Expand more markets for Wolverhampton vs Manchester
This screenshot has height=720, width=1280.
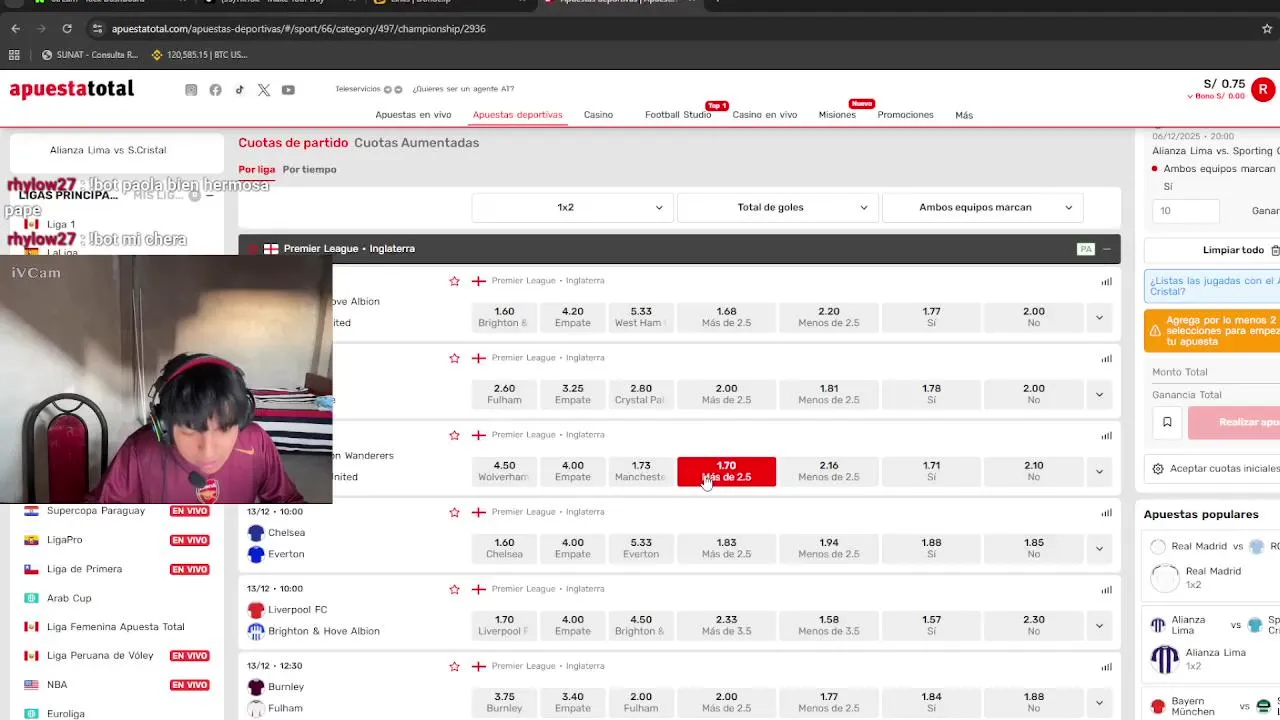(x=1099, y=472)
